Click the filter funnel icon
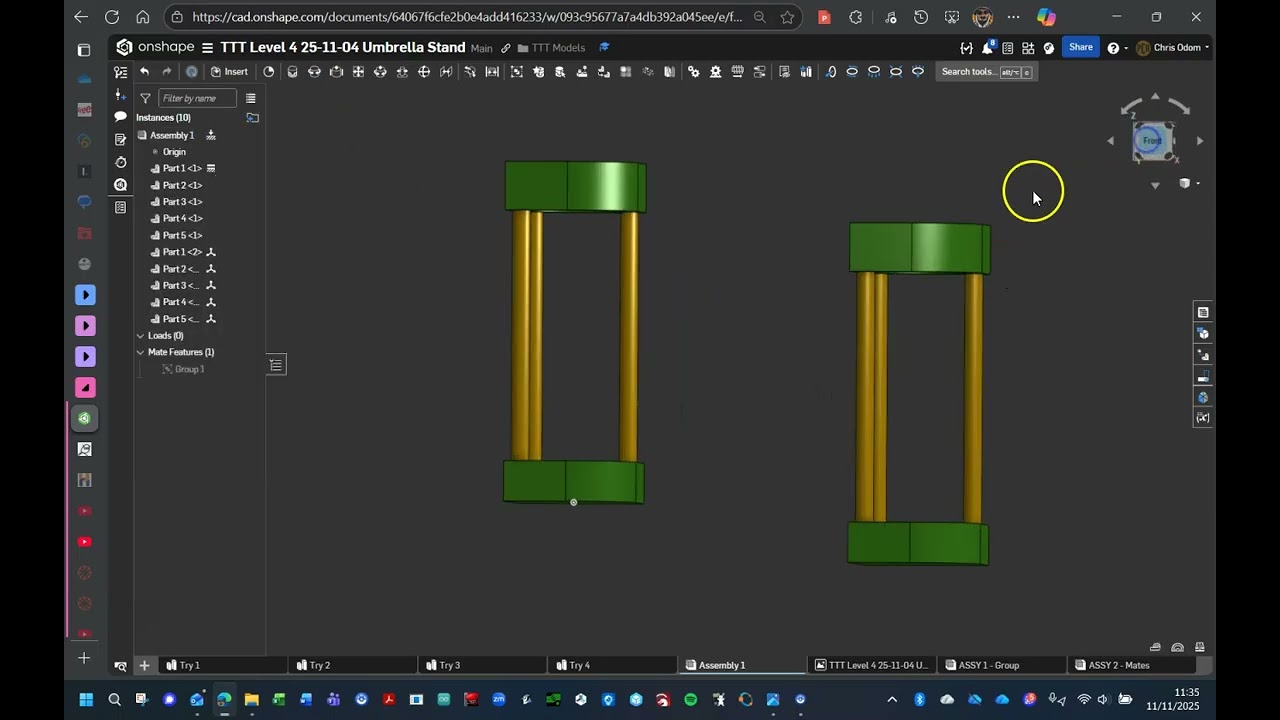 145,98
